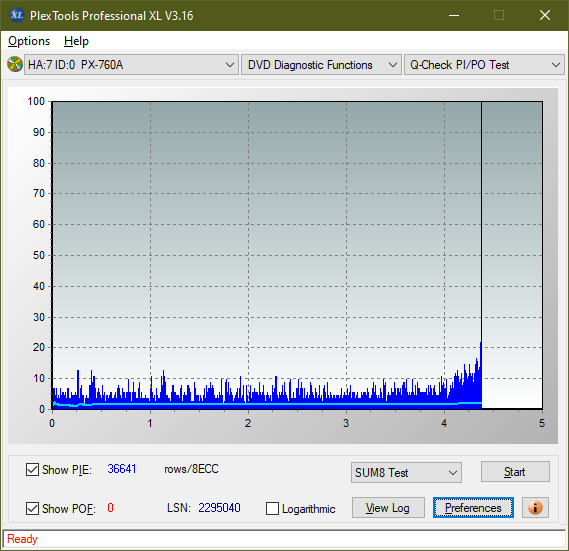The image size is (569, 551).
Task: Click the Ready status bar text
Action: (22, 539)
